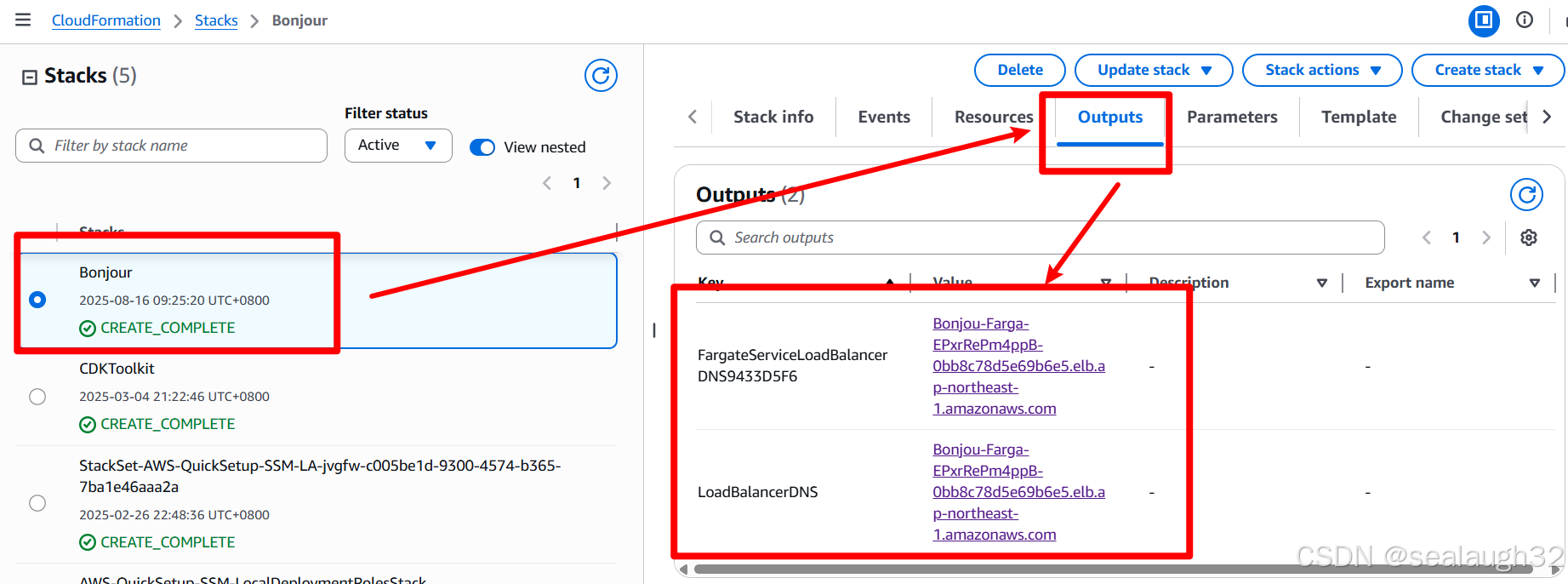Select the StackSet-AWS-QuickSetup-SSM-LA stack radio button

click(37, 503)
